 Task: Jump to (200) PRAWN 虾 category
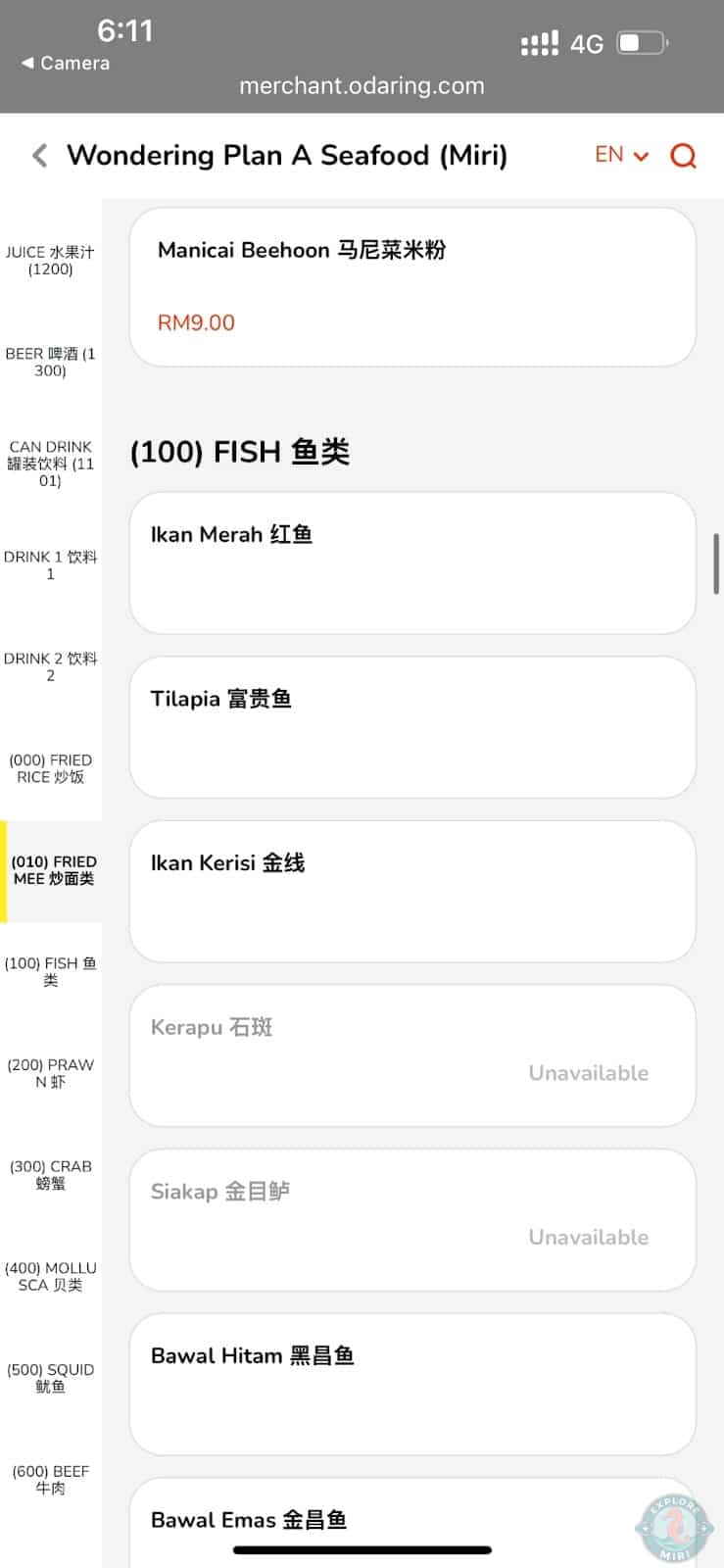click(50, 1073)
